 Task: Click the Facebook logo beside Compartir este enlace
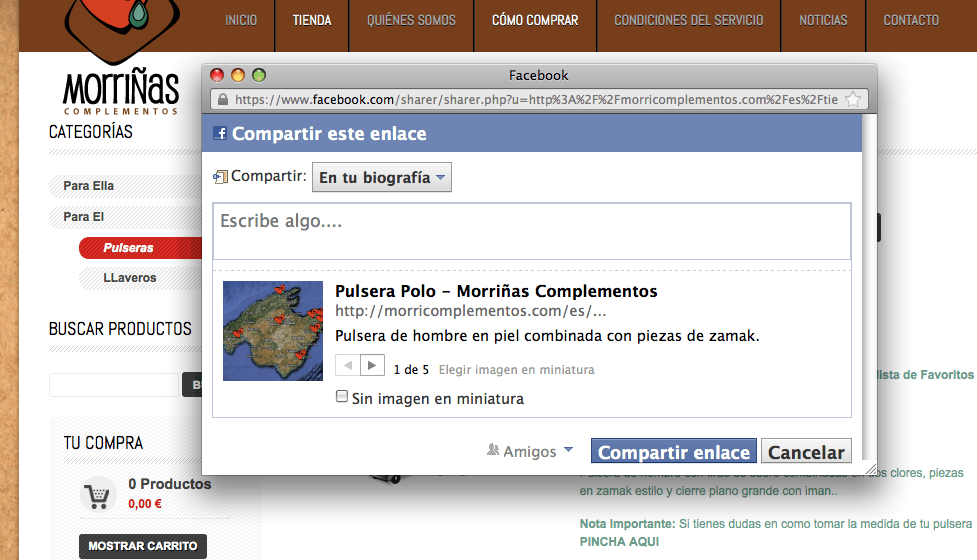point(219,133)
